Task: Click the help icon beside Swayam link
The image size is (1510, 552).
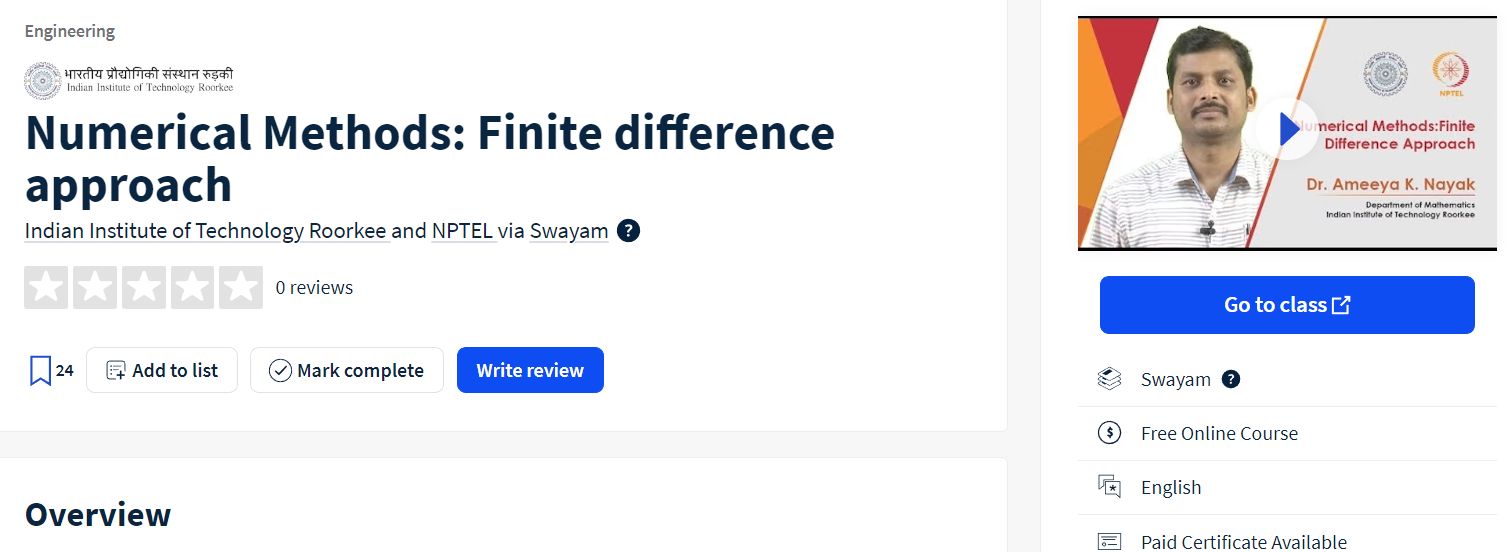Action: 628,231
